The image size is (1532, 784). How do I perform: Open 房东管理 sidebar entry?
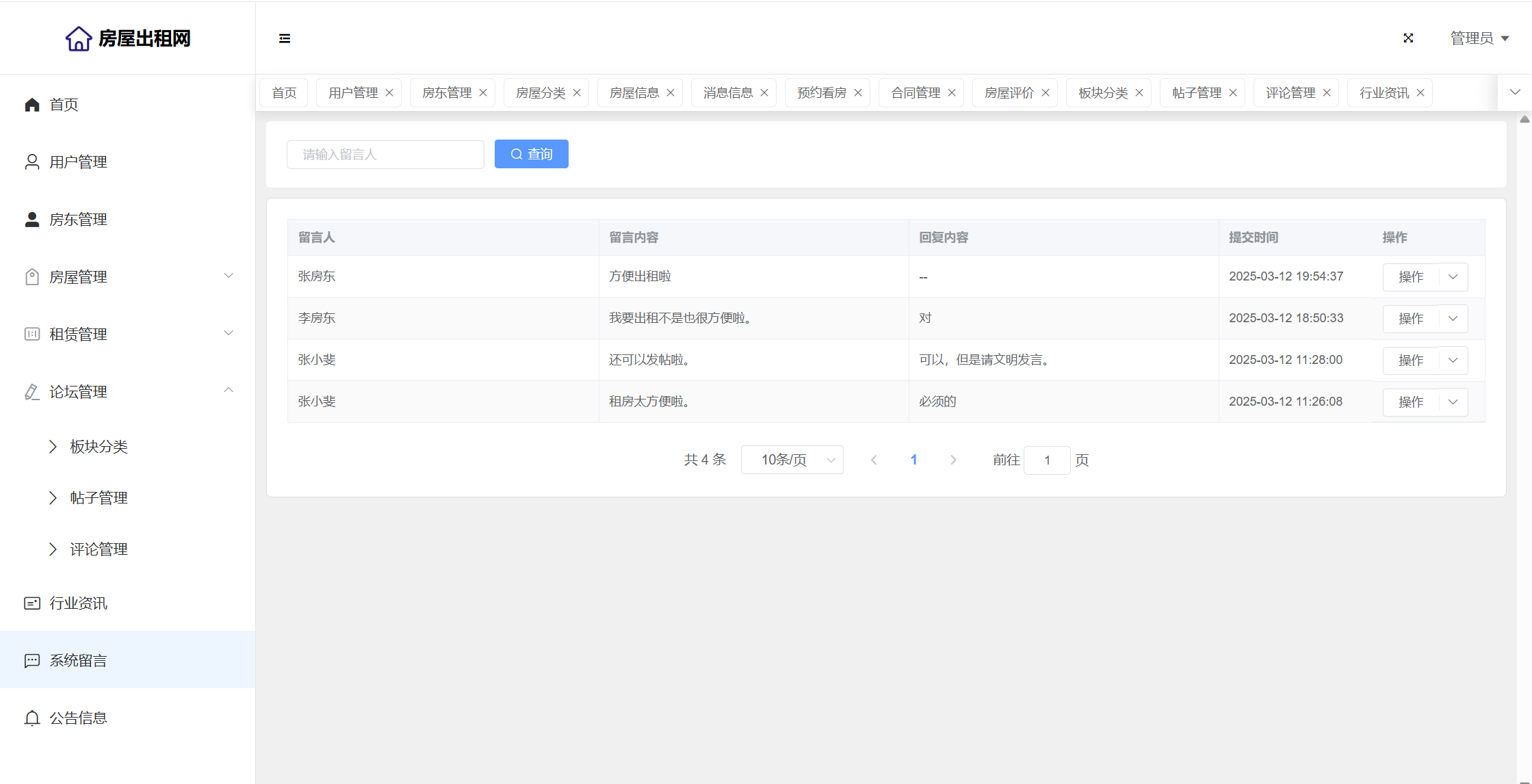[x=78, y=220]
